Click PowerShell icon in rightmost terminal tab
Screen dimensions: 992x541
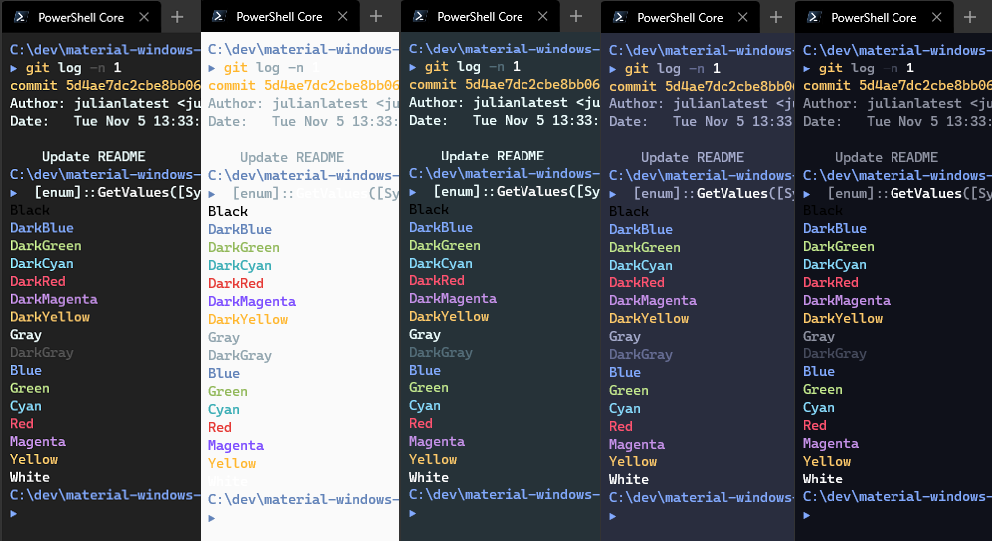click(814, 17)
